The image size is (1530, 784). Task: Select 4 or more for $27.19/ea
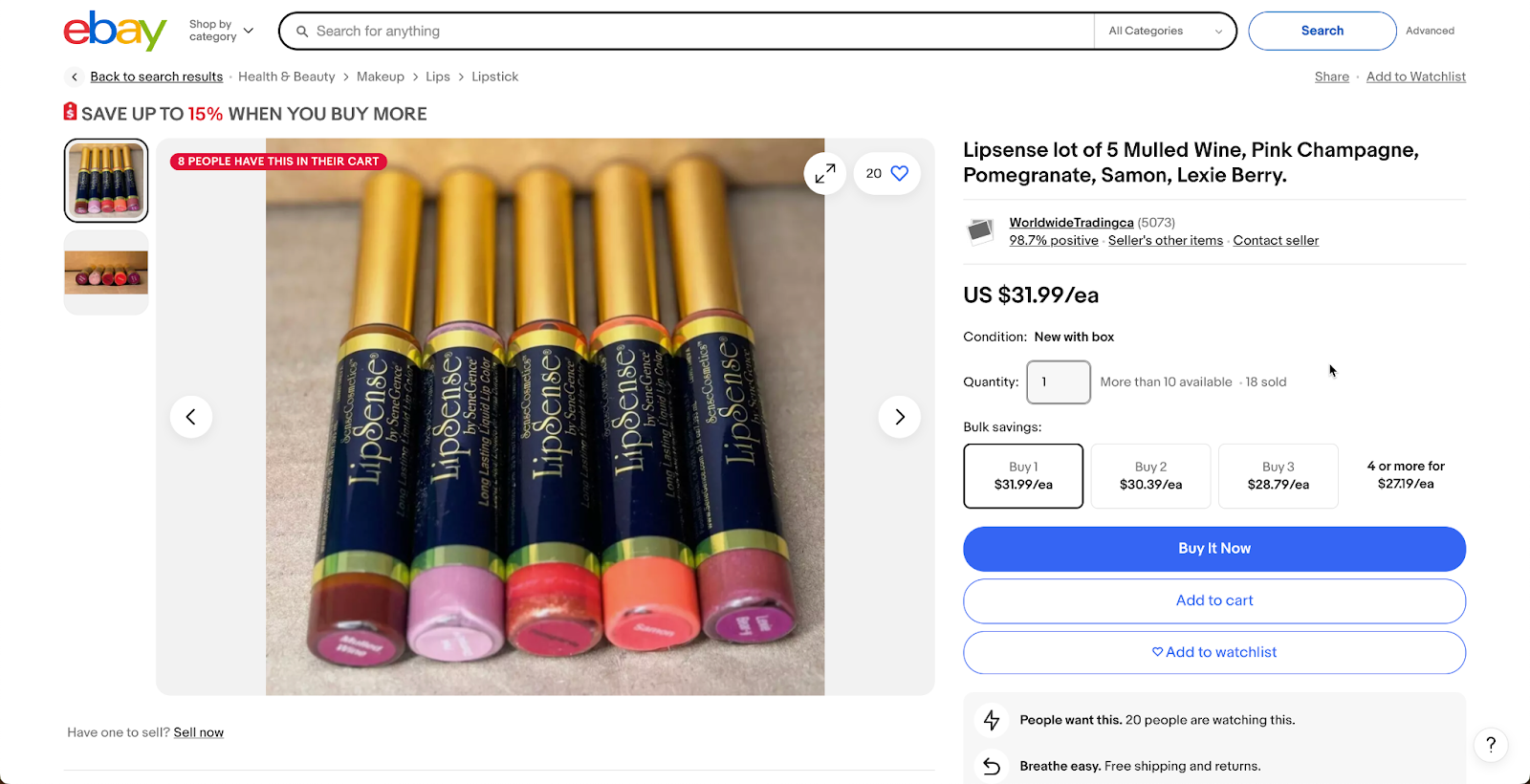pyautogui.click(x=1406, y=475)
